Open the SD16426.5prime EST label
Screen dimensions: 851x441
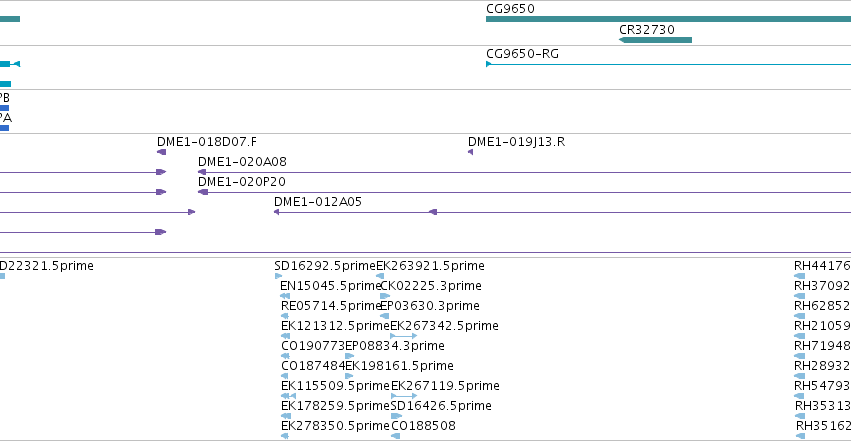pos(441,406)
